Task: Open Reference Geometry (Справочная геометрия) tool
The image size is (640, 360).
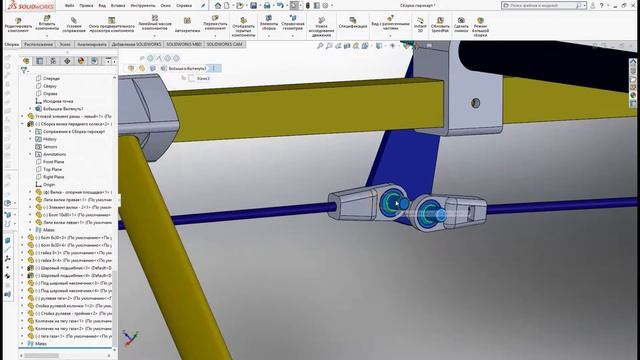Action: coord(293,23)
